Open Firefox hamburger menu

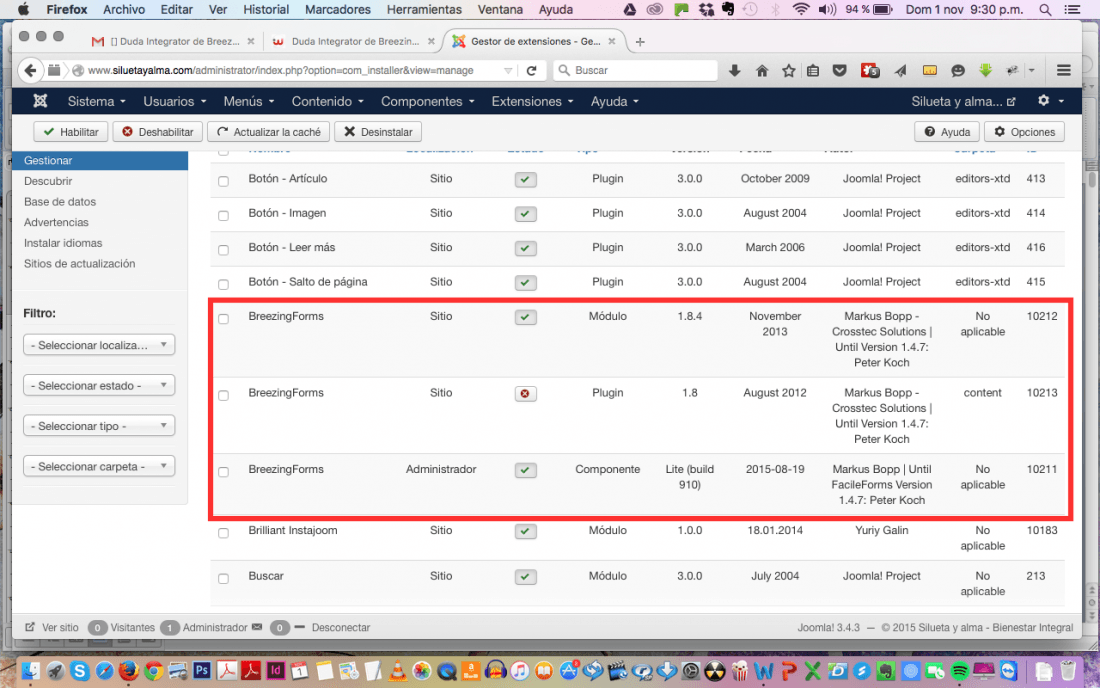click(x=1064, y=70)
